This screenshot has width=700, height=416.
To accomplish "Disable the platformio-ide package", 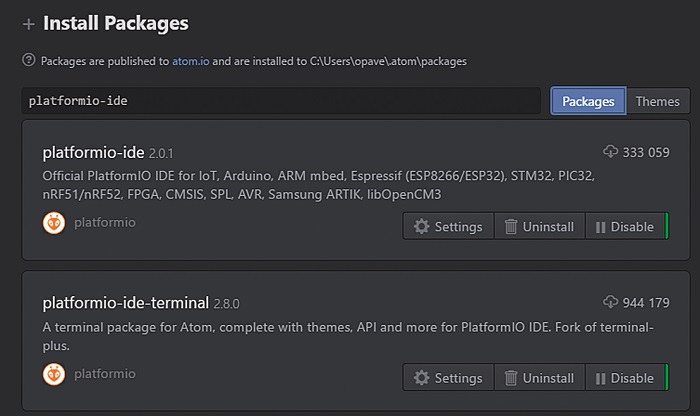I will tap(626, 226).
